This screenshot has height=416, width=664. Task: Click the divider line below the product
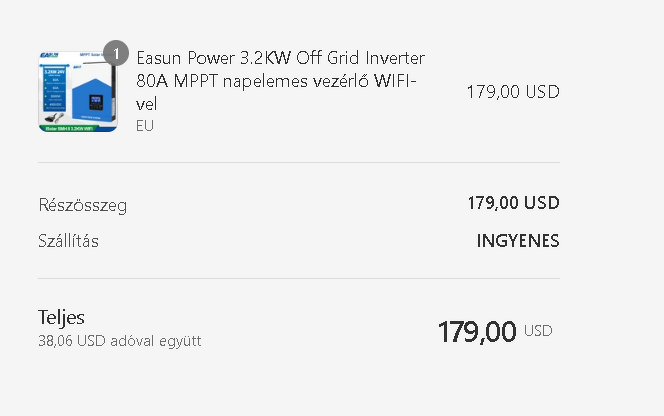(298, 163)
